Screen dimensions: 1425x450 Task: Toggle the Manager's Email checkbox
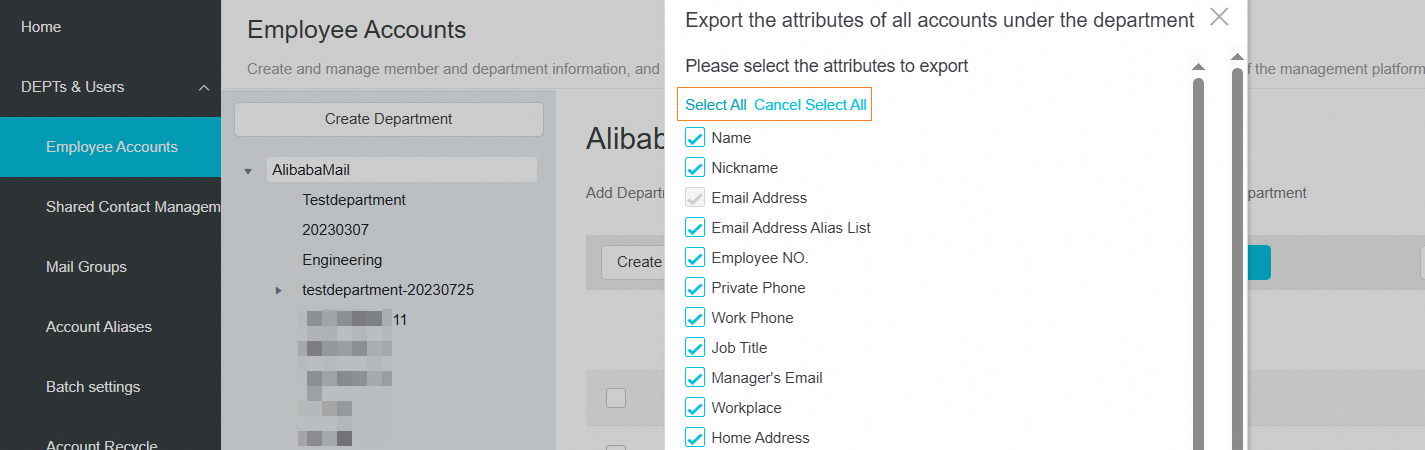(695, 378)
